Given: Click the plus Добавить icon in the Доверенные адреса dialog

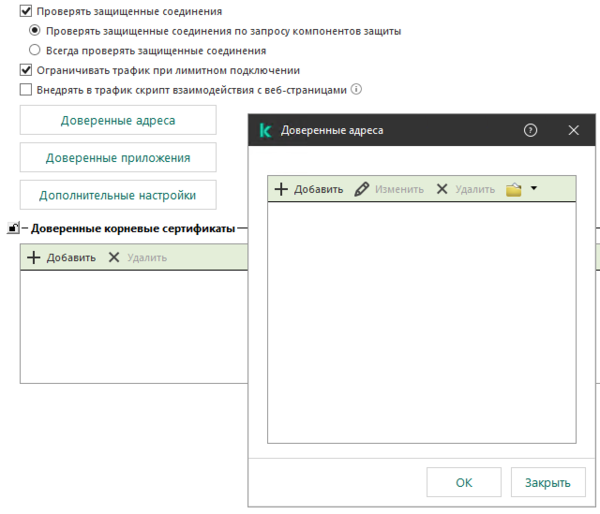Looking at the screenshot, I should click(x=282, y=189).
